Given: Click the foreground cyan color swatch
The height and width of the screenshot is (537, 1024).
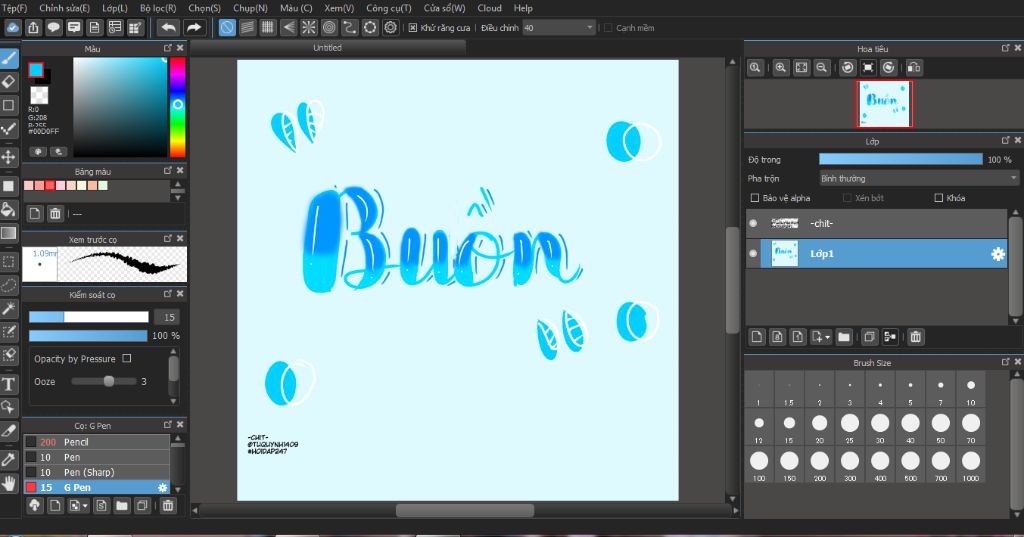Looking at the screenshot, I should coord(35,70).
